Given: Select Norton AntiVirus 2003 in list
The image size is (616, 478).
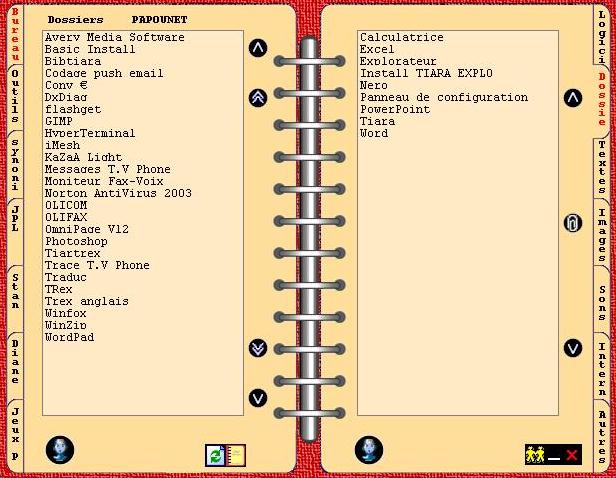Looking at the screenshot, I should [118, 193].
